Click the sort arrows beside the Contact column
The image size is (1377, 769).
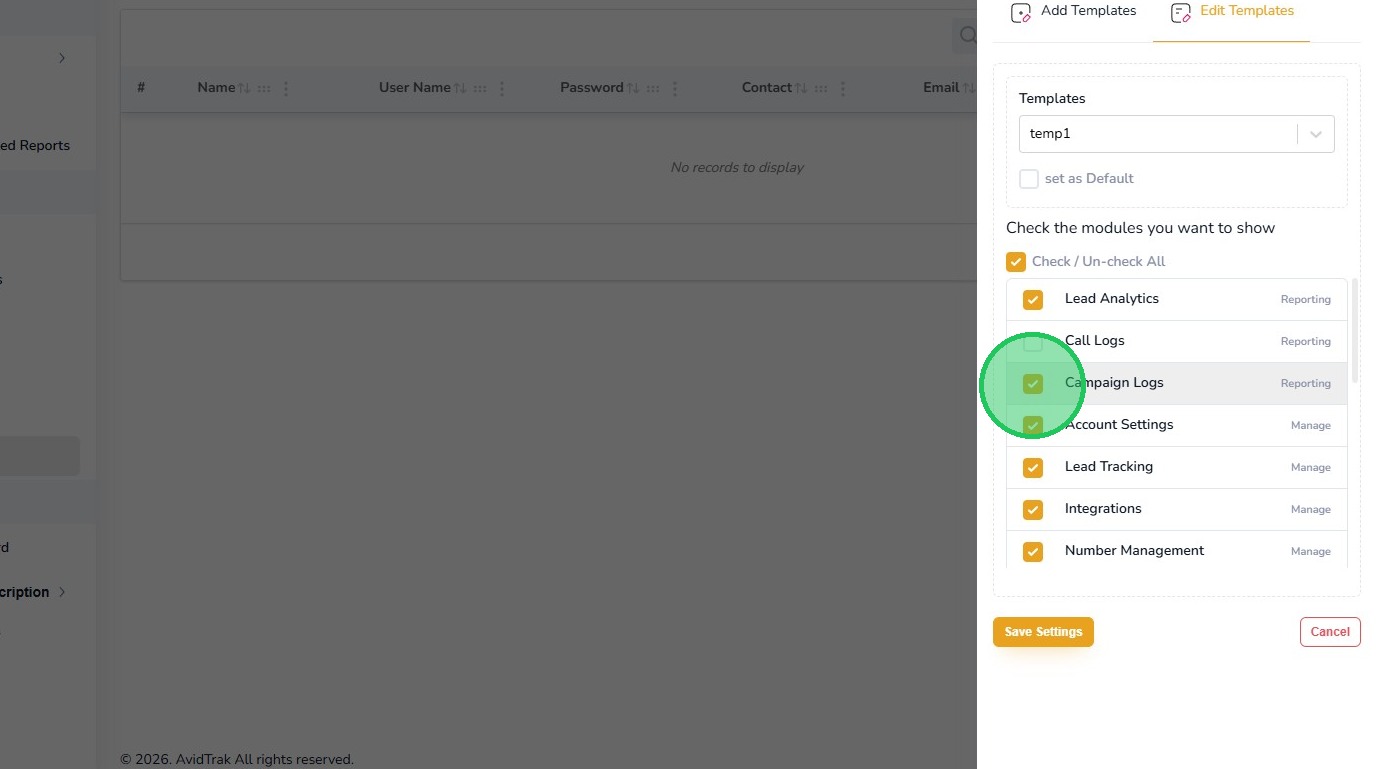tap(801, 88)
